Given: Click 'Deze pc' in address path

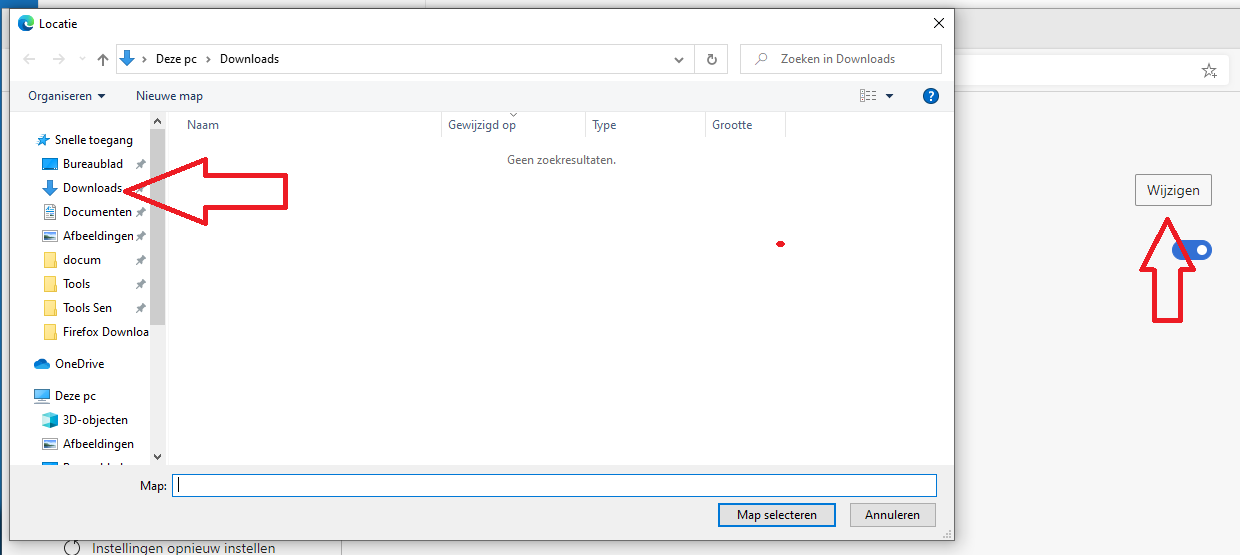Looking at the screenshot, I should pyautogui.click(x=176, y=59).
